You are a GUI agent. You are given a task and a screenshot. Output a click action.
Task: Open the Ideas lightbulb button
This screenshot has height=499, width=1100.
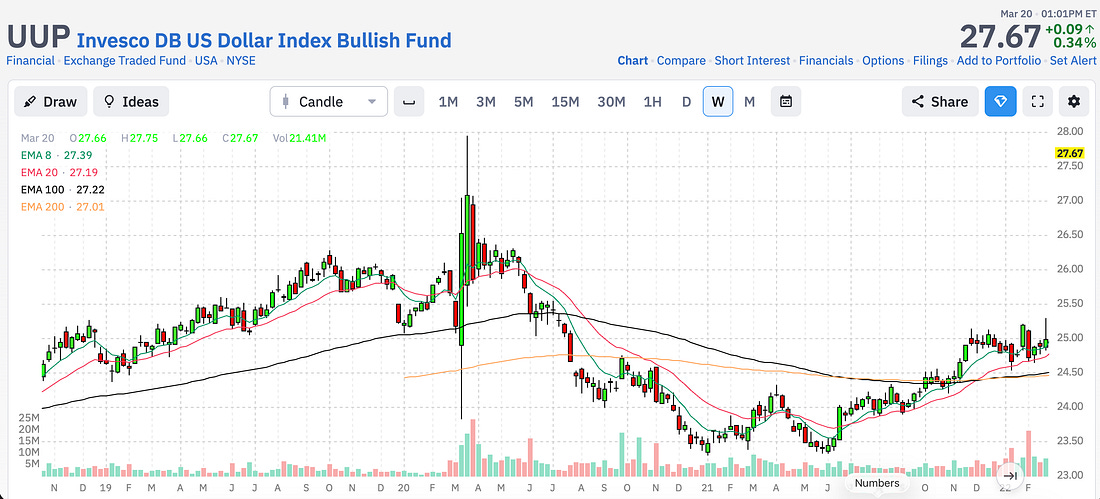131,102
